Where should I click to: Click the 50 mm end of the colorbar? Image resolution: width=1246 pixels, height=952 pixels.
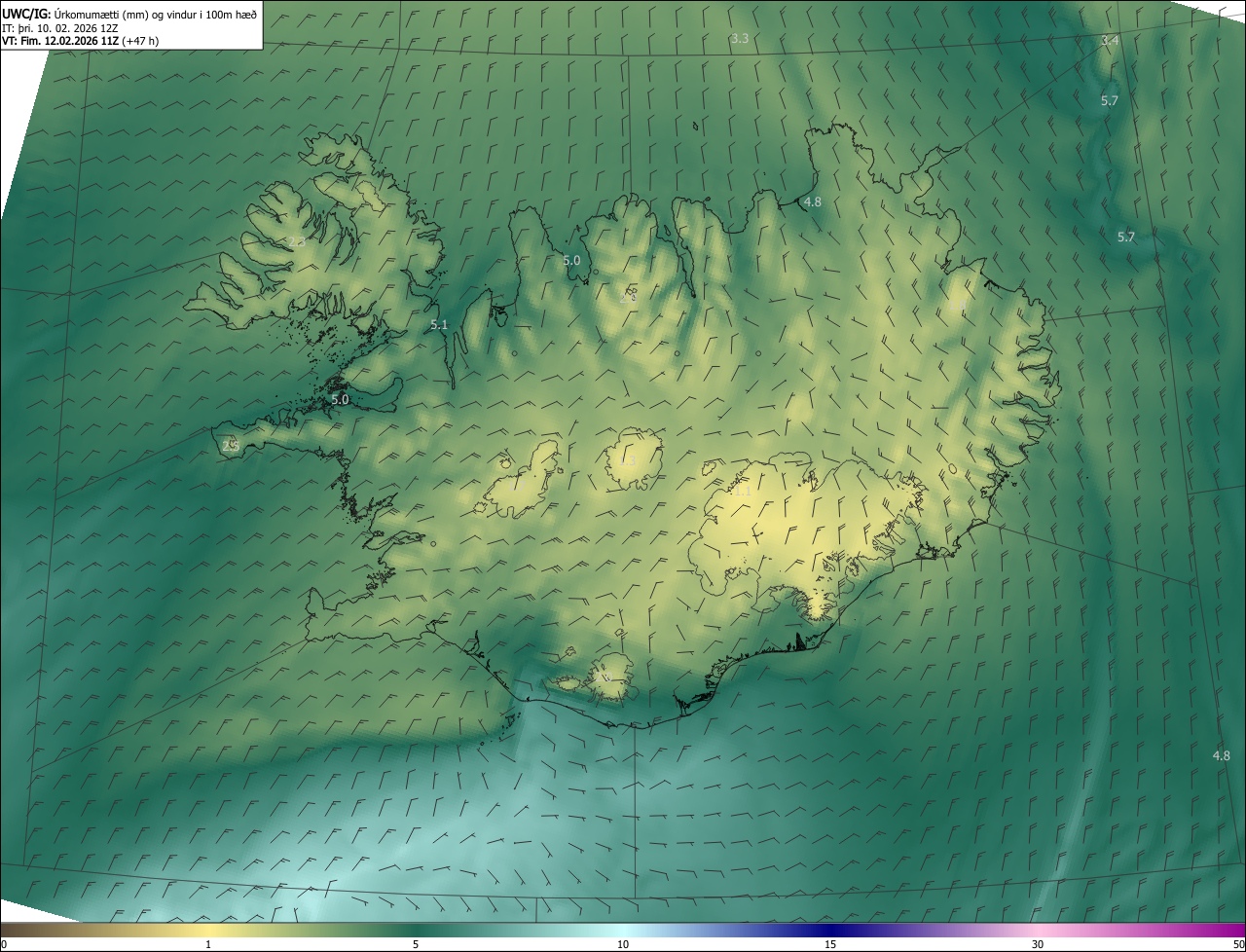1237,944
